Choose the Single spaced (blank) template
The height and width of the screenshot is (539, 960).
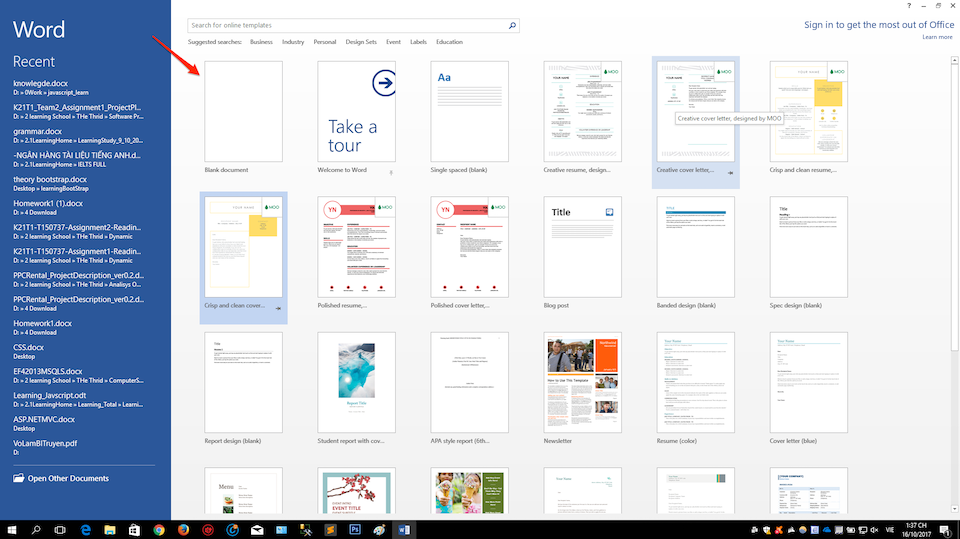point(470,111)
